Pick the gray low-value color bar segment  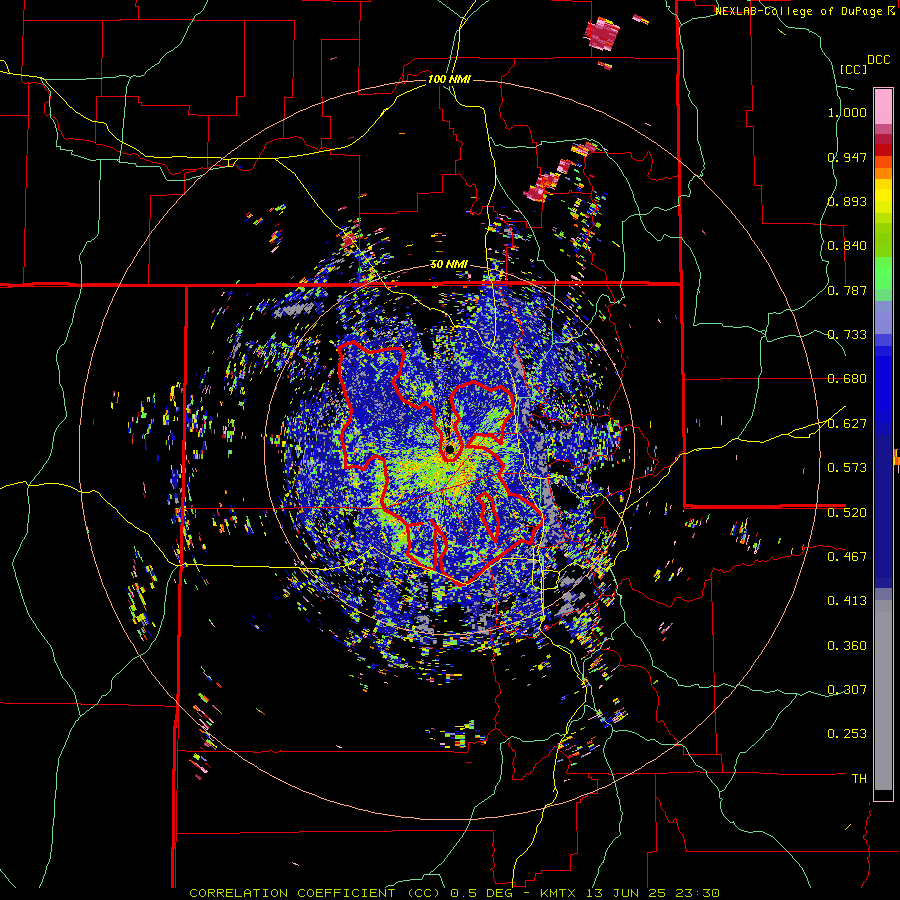click(883, 695)
